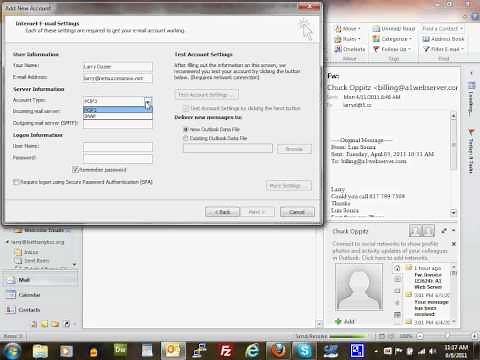Click the Add green arrow in People Pane
480x360 pixels.
click(x=339, y=321)
